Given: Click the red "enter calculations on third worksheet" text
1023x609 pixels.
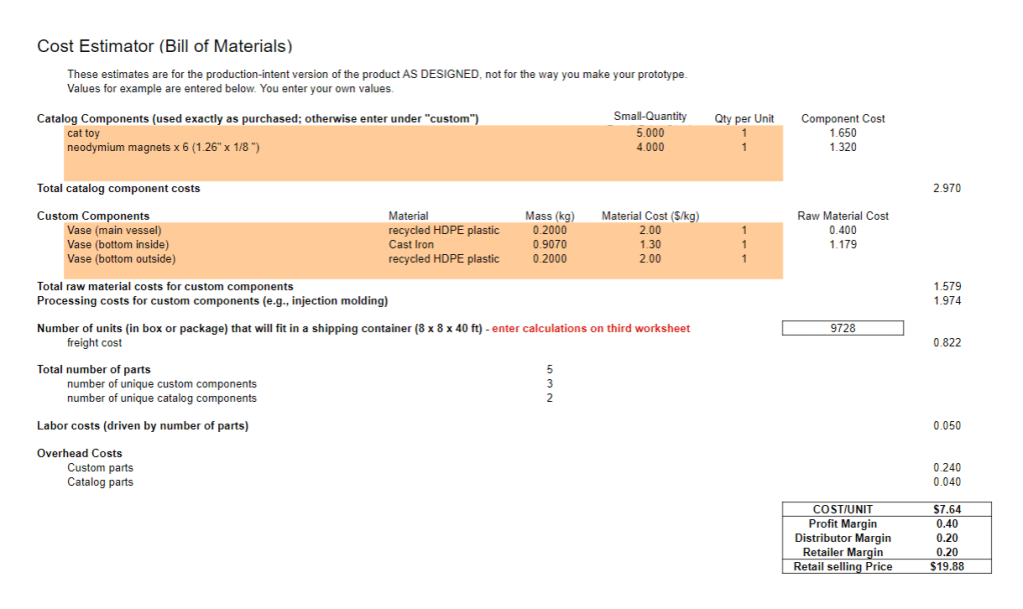Looking at the screenshot, I should pos(591,328).
